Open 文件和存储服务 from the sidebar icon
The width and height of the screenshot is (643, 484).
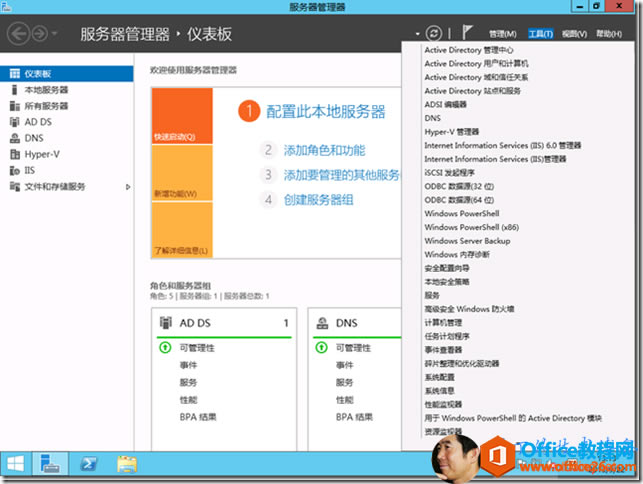click(15, 187)
